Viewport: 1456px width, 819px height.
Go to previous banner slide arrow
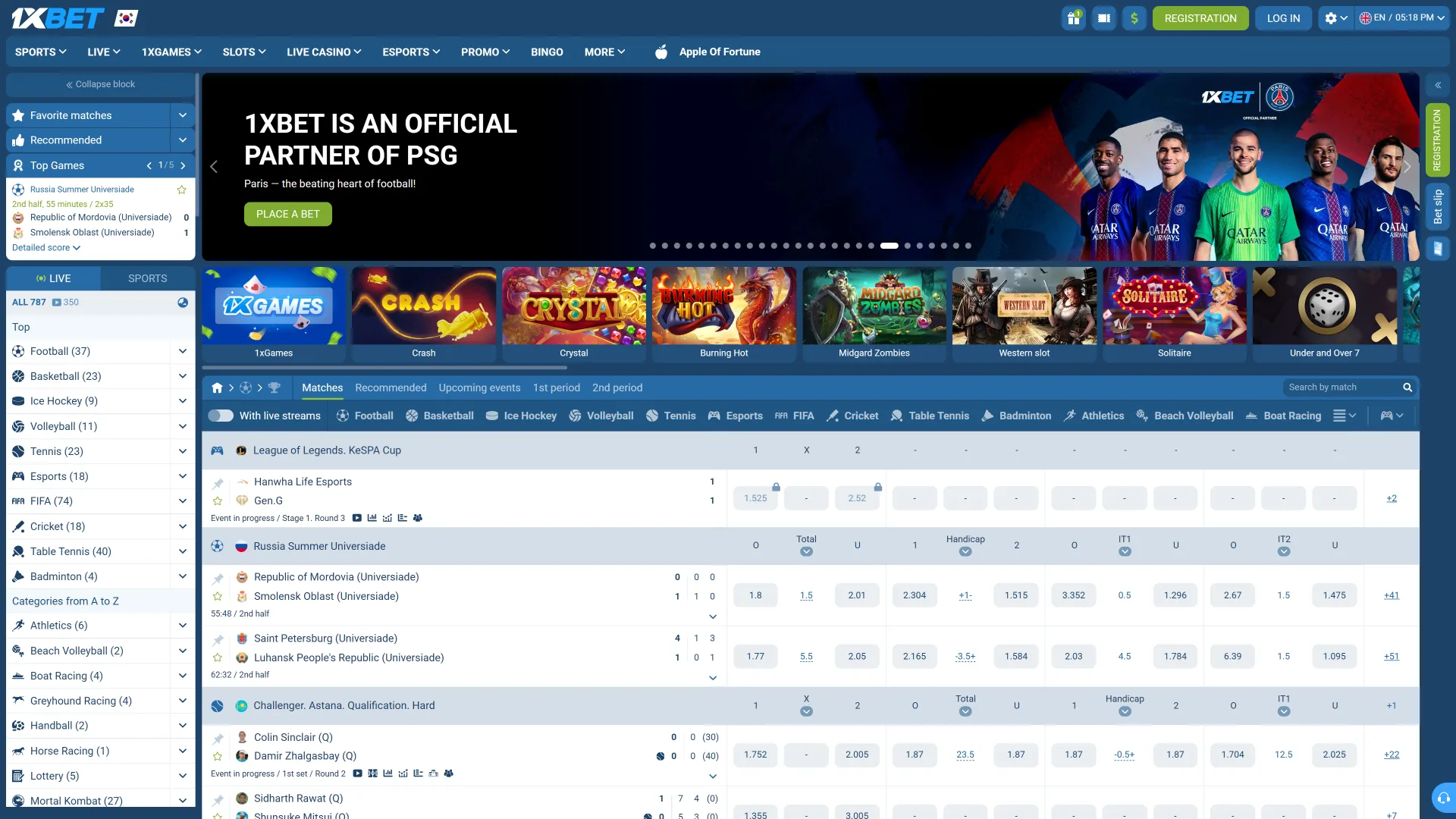[x=213, y=167]
